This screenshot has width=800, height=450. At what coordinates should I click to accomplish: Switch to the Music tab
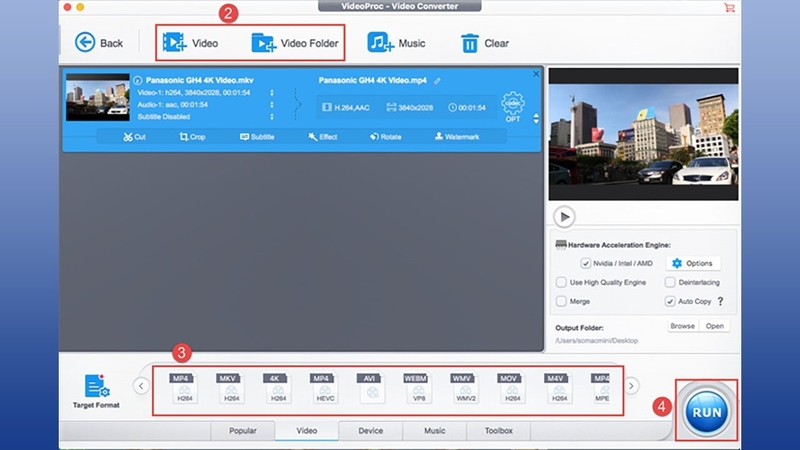(x=434, y=431)
